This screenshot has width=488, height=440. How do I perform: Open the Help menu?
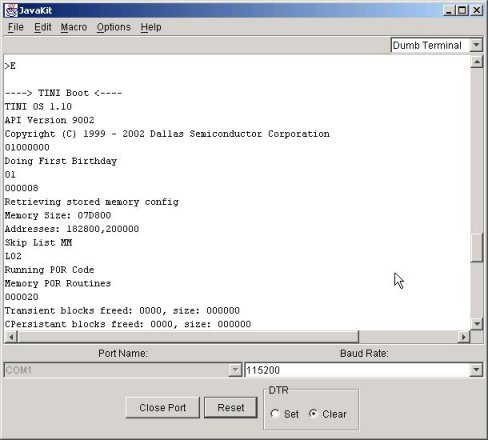151,27
